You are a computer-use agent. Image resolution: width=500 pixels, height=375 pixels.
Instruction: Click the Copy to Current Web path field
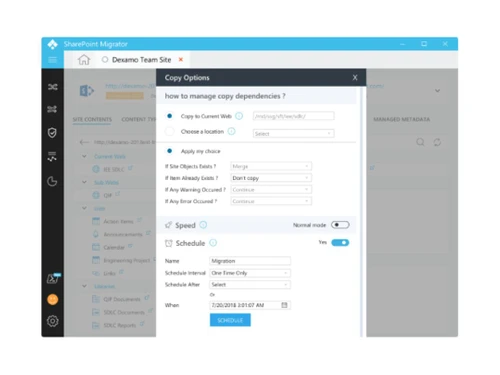coord(293,116)
